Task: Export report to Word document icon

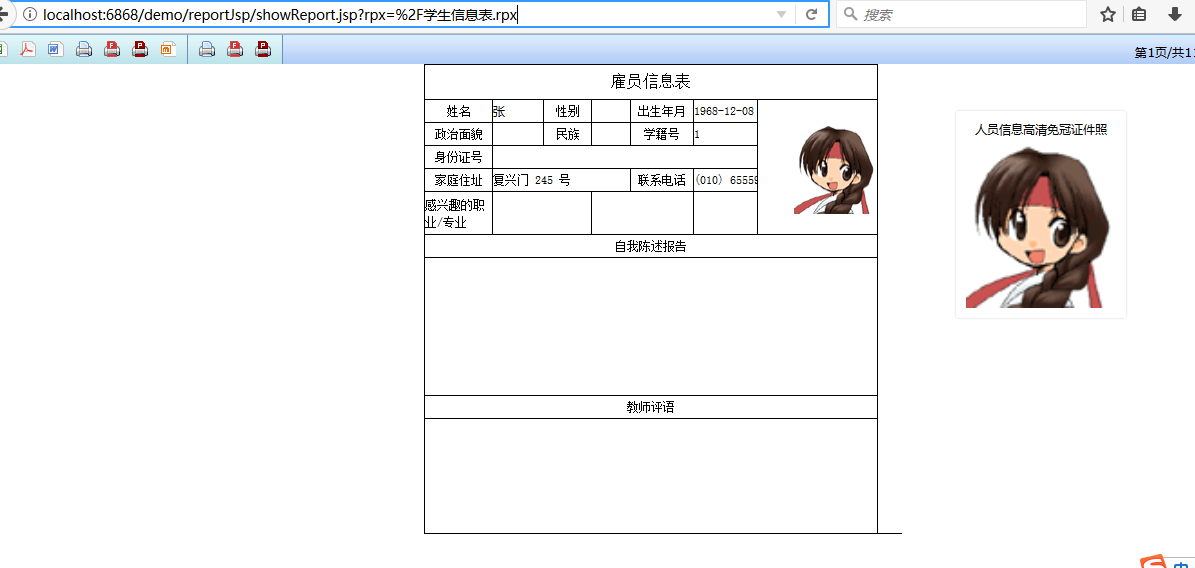Action: pos(55,50)
